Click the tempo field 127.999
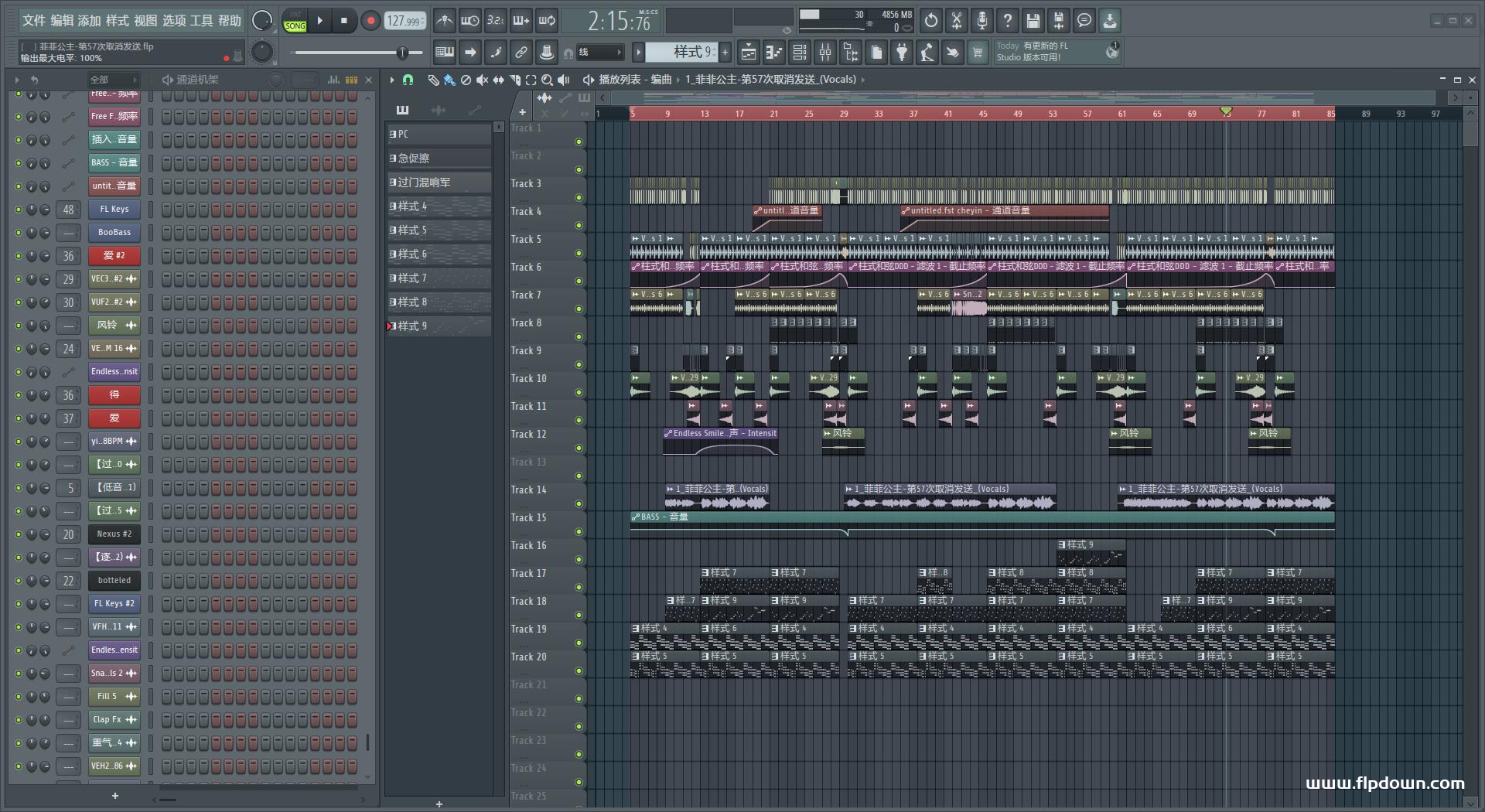This screenshot has width=1485, height=812. click(405, 21)
